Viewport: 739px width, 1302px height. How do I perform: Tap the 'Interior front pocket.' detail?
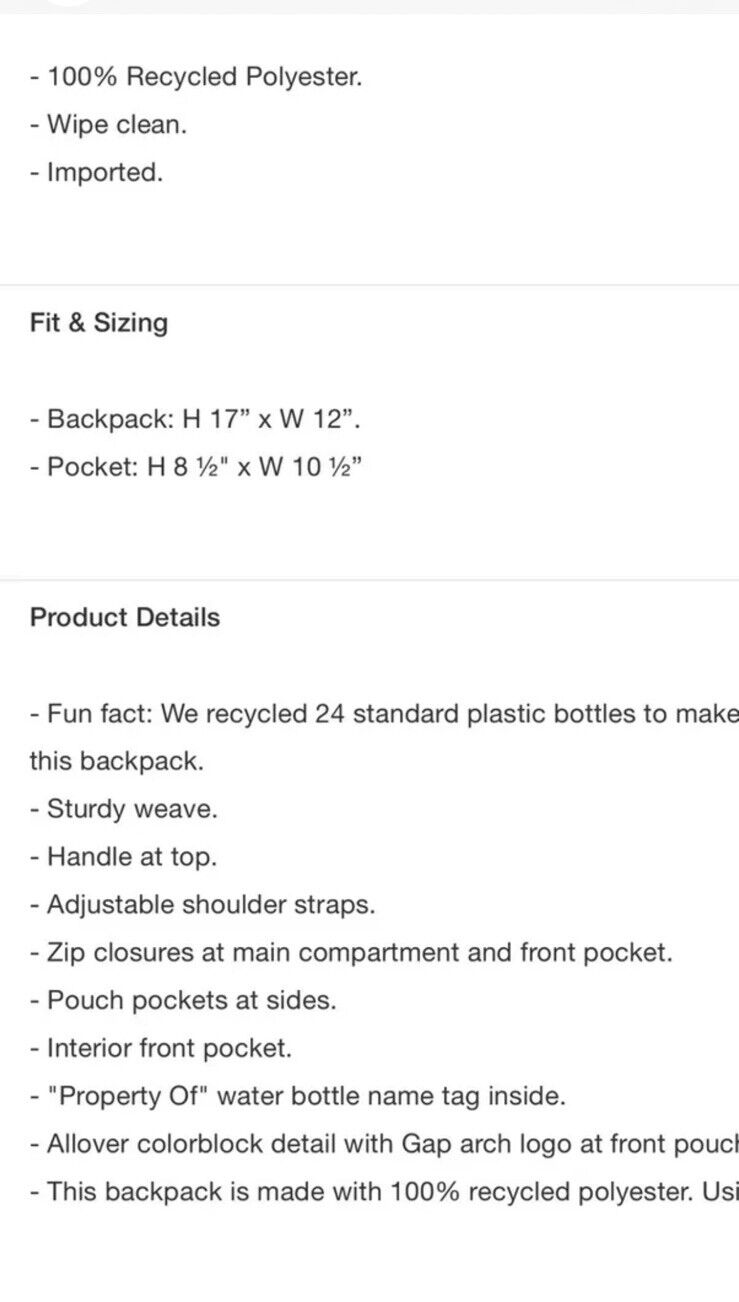click(161, 1049)
